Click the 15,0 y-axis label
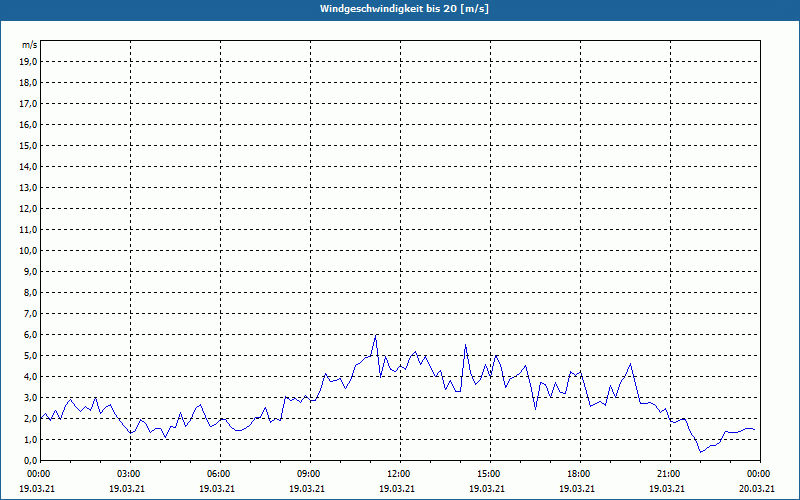Image resolution: width=800 pixels, height=500 pixels. click(x=29, y=145)
